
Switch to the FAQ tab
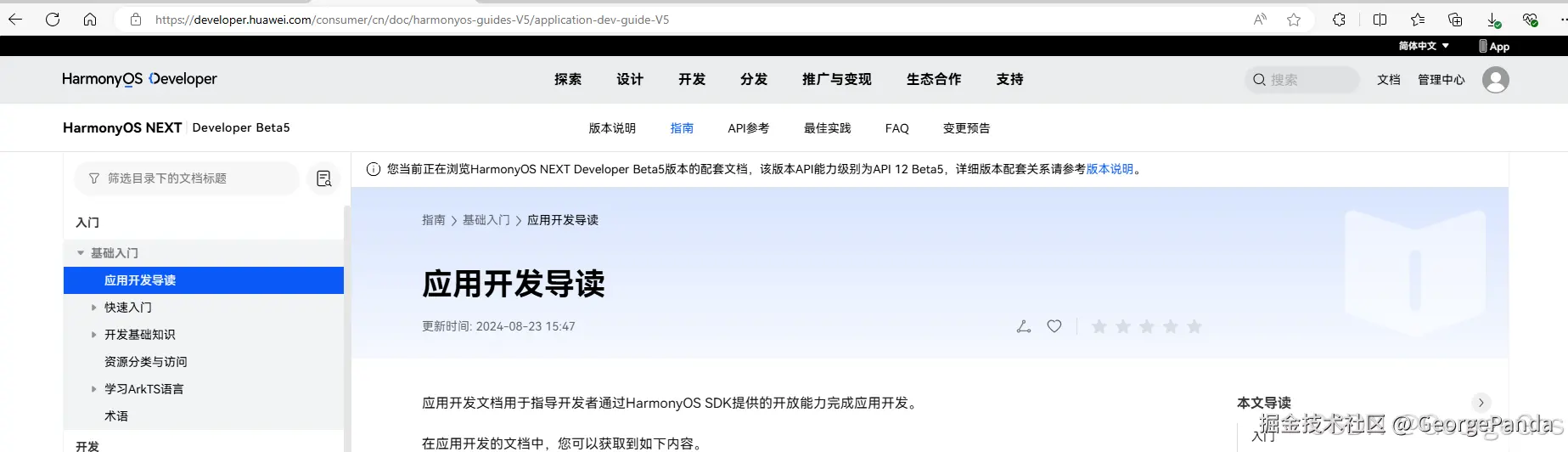point(897,128)
